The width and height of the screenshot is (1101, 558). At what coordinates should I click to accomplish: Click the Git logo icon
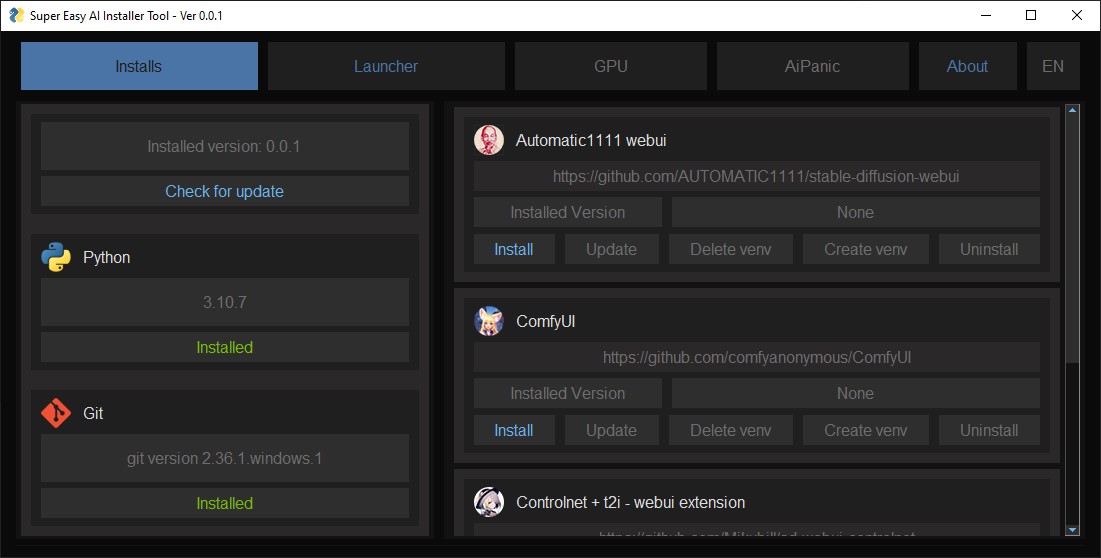tap(56, 413)
